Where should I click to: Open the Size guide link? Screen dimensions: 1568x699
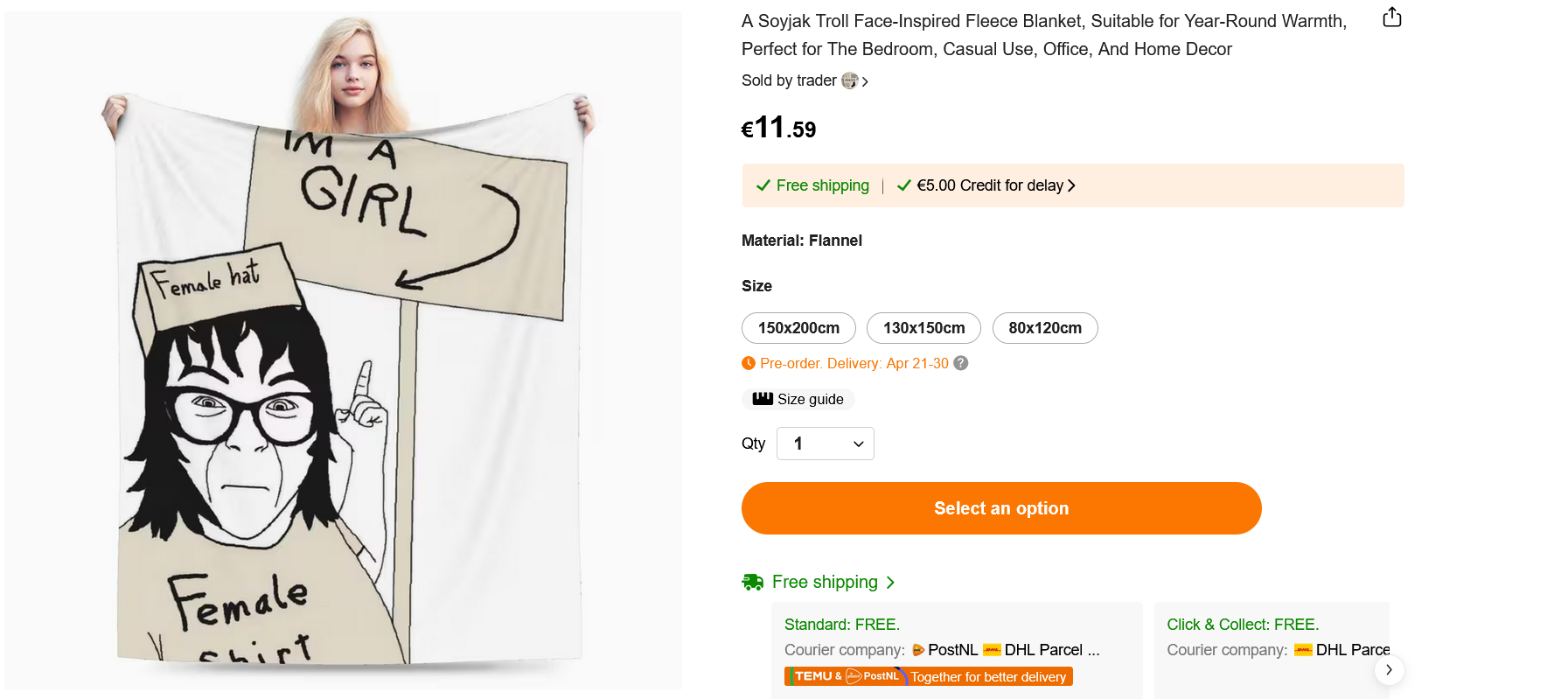click(811, 399)
